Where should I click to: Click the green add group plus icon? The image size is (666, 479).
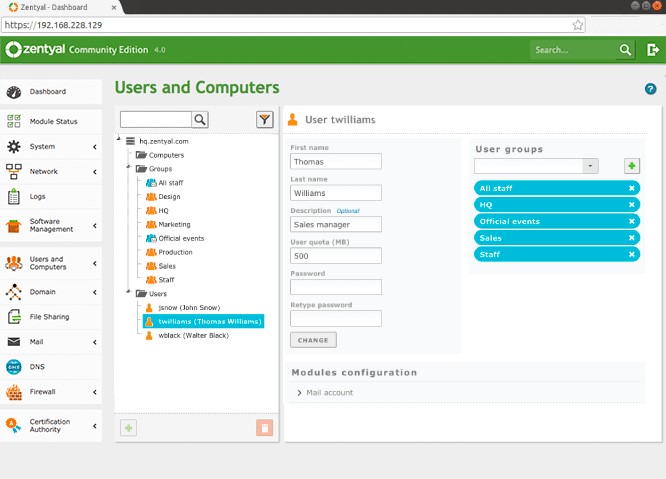[x=632, y=166]
